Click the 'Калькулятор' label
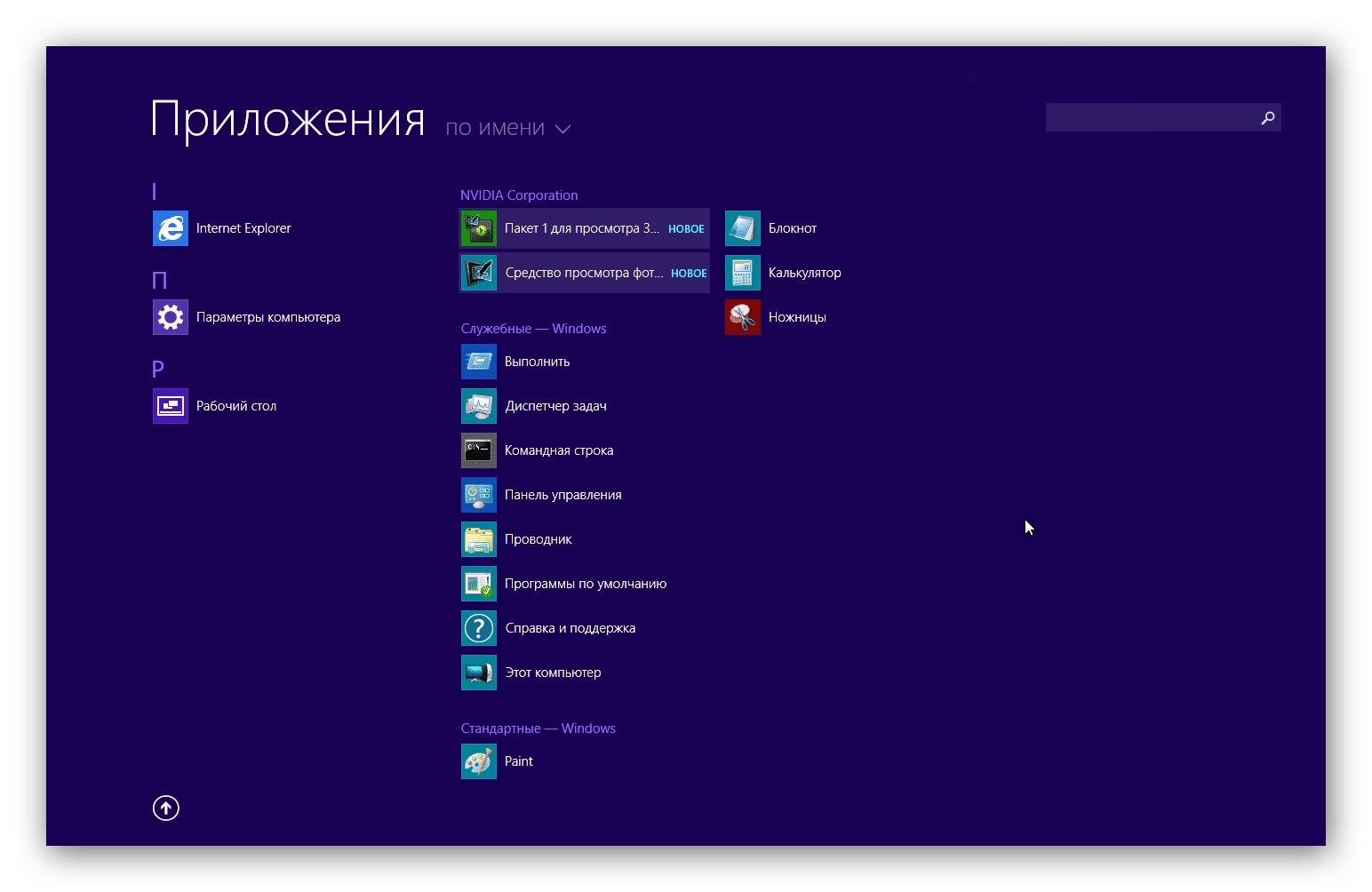Viewport: 1372px width, 892px height. point(805,273)
